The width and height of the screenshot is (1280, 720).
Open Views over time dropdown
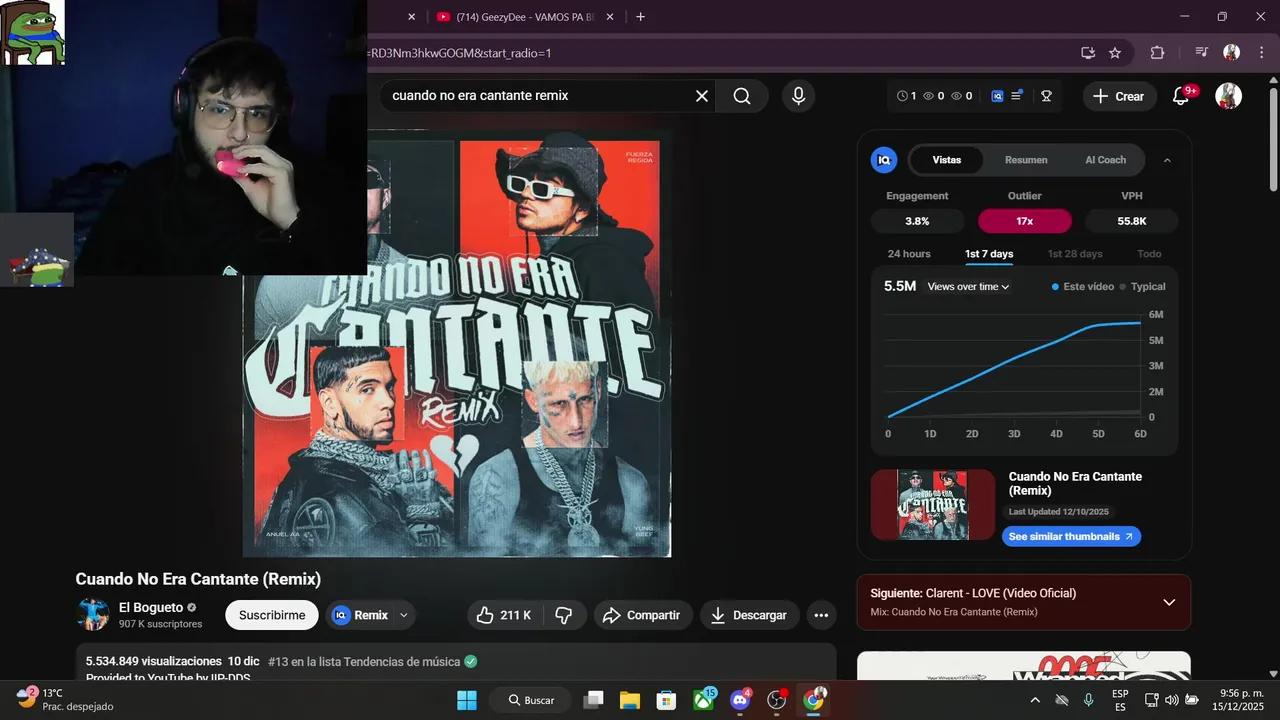pos(968,287)
